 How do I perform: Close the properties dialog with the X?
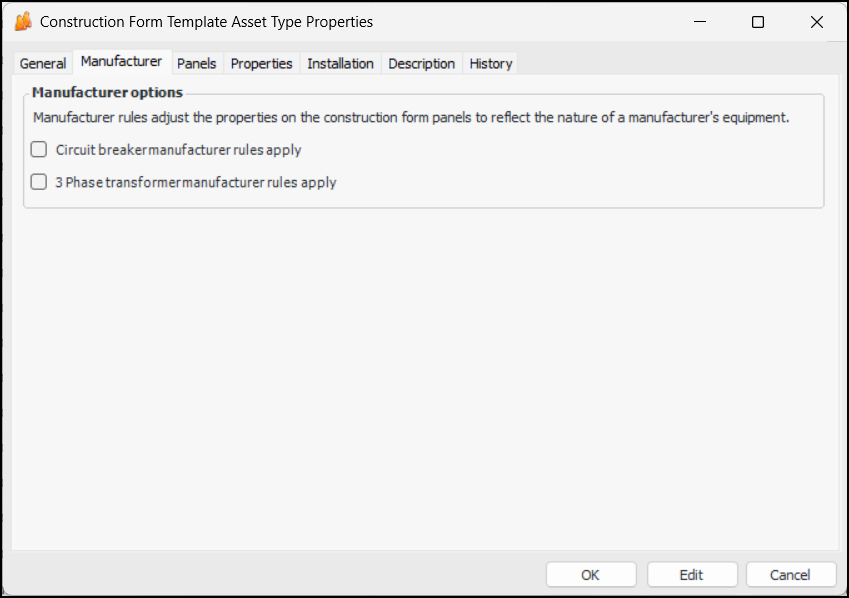coord(817,22)
